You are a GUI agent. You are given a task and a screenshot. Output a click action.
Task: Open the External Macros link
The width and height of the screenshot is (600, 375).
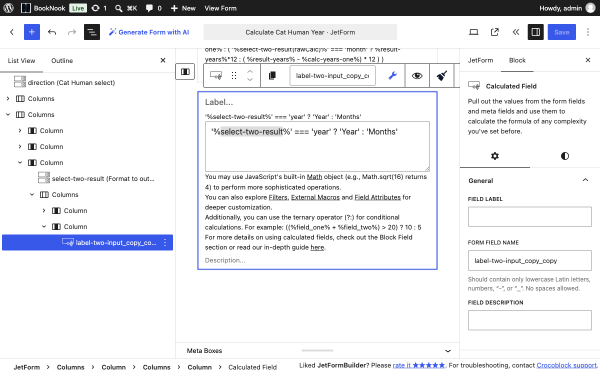coord(315,197)
